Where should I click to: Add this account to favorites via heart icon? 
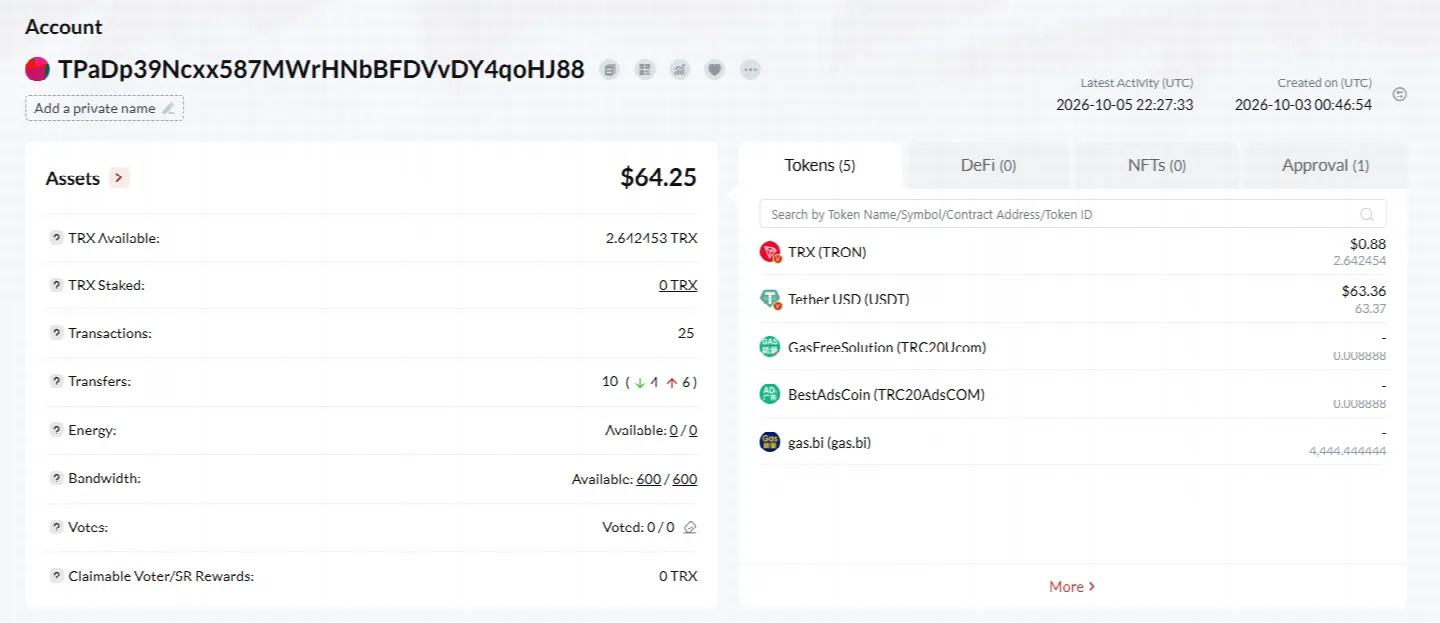coord(714,69)
